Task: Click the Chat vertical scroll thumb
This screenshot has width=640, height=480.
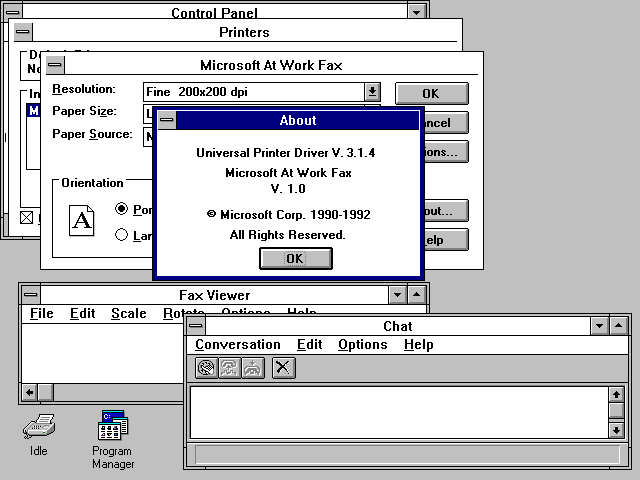Action: pyautogui.click(x=616, y=410)
